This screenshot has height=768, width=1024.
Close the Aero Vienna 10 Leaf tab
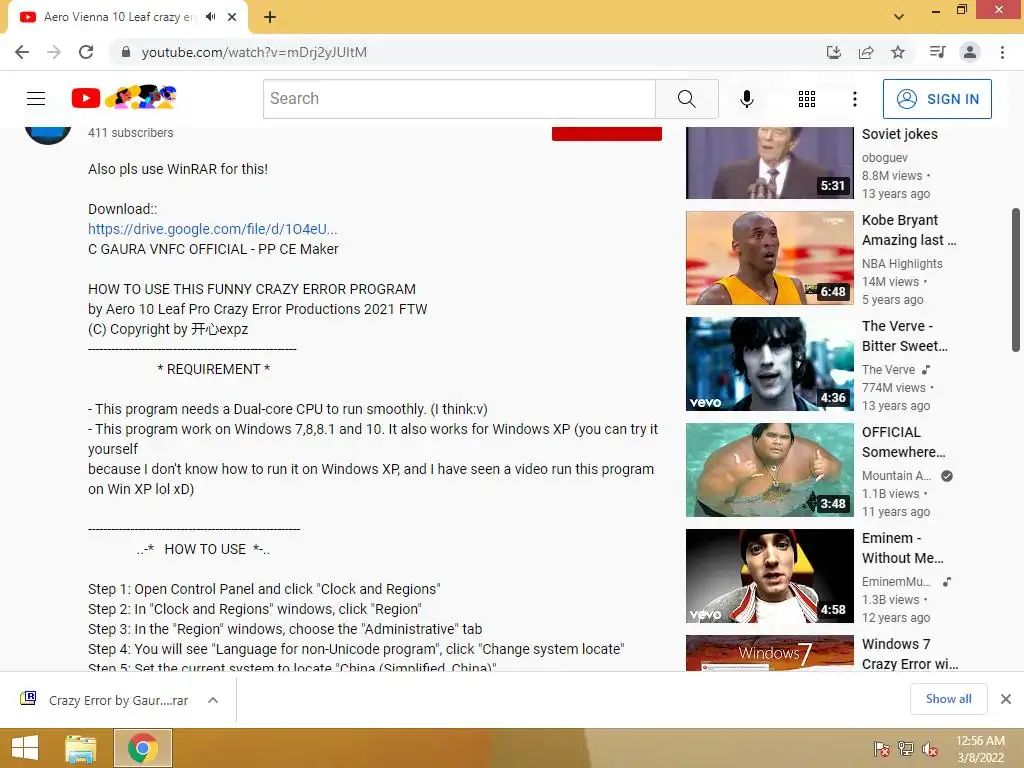point(232,17)
